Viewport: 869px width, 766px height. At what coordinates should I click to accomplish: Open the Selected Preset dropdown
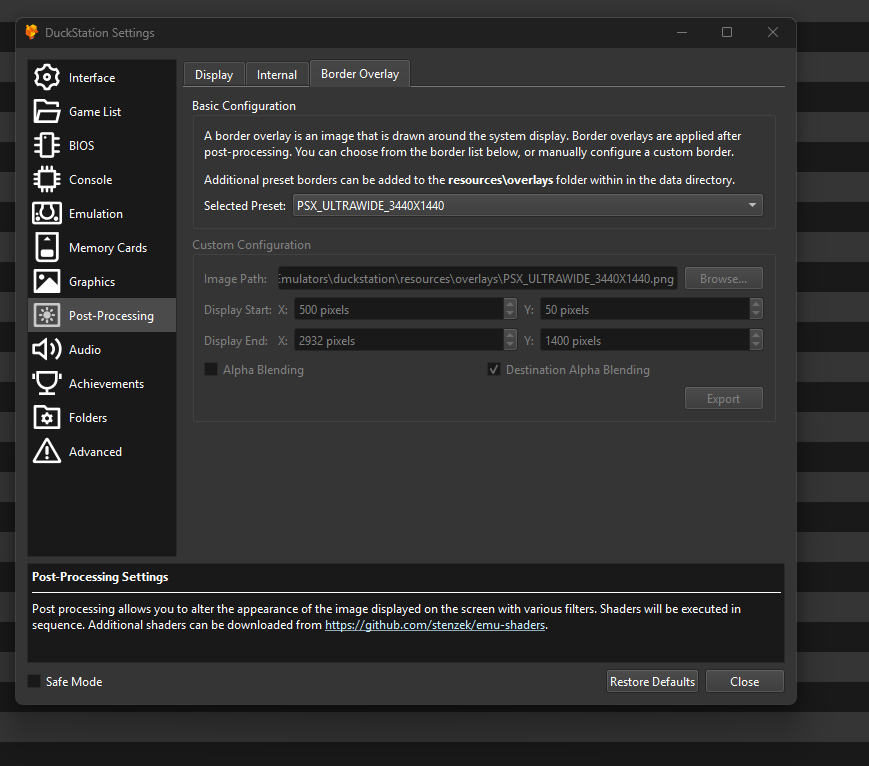pos(528,206)
